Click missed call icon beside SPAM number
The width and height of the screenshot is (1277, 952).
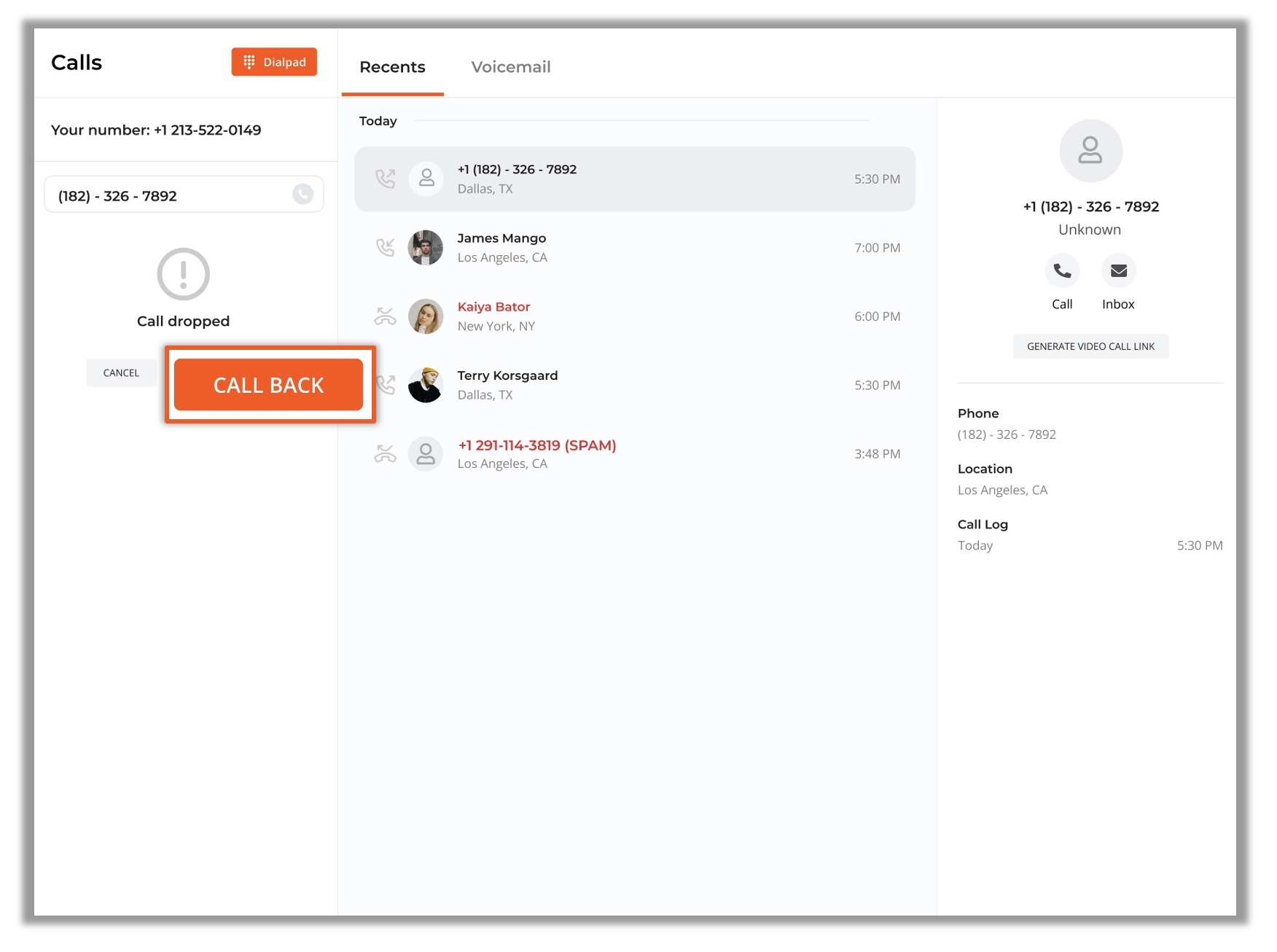pos(385,454)
